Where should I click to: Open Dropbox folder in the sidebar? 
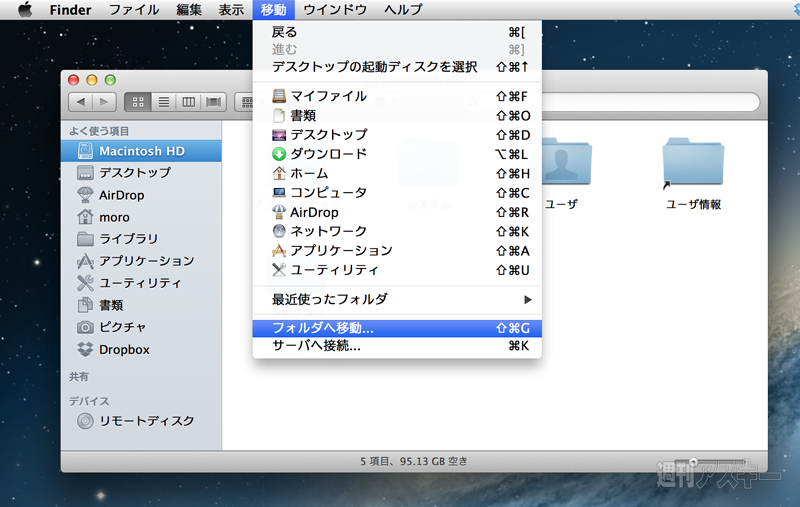click(x=124, y=350)
